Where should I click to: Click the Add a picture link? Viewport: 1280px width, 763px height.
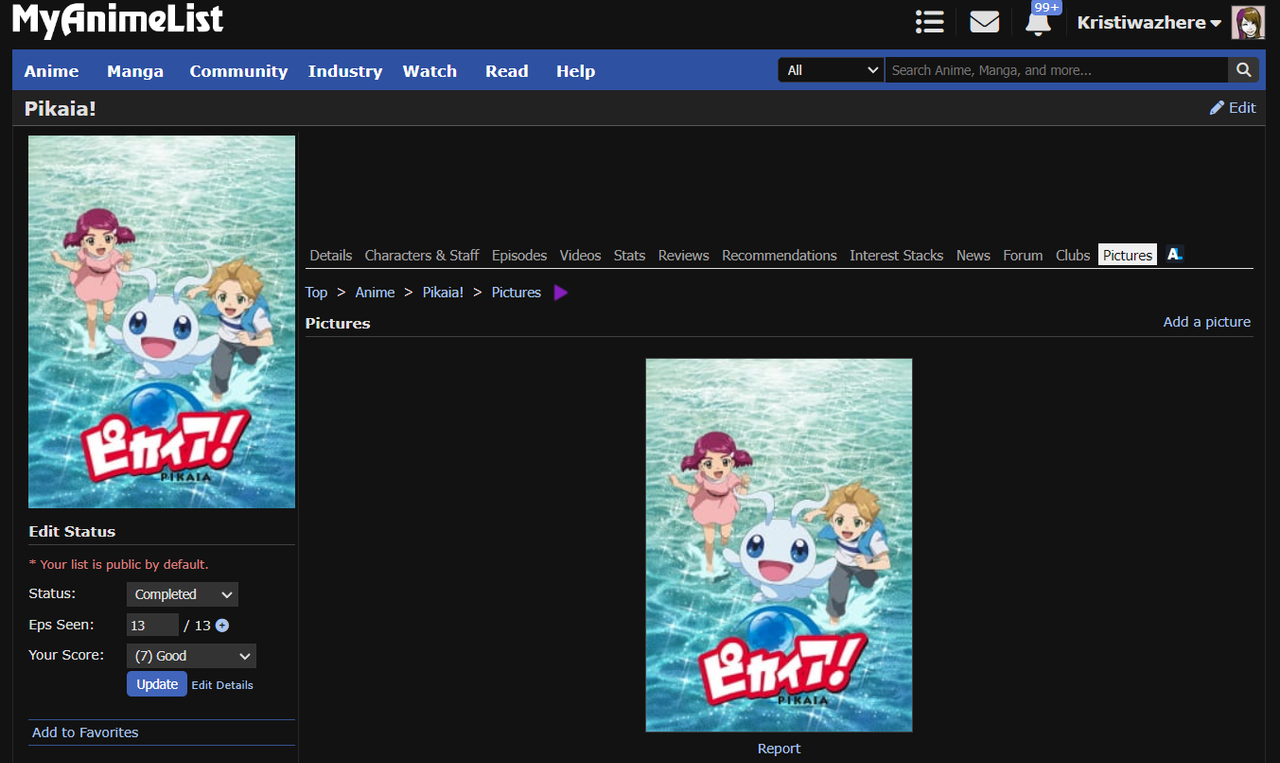(x=1207, y=322)
